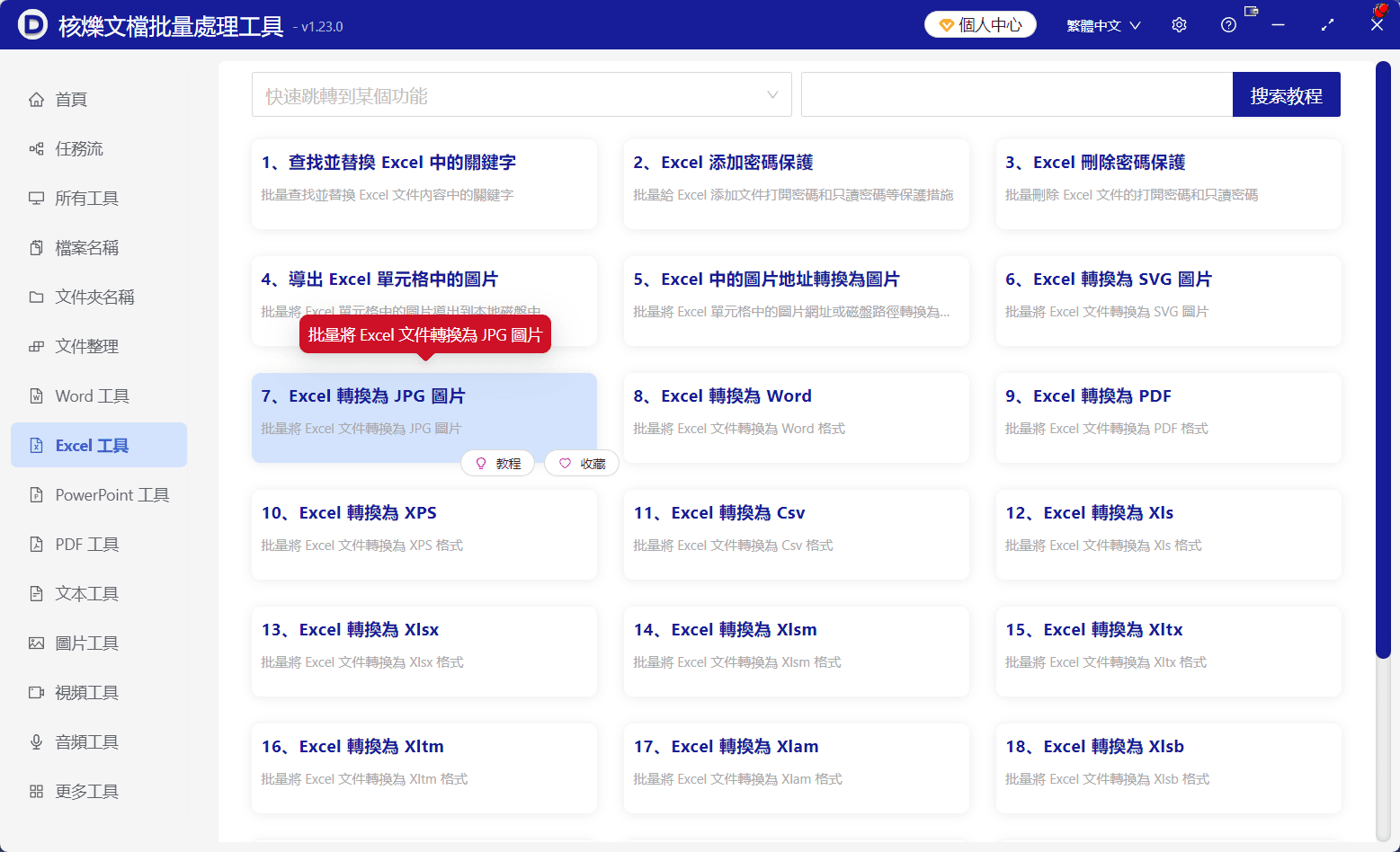Open Excel 刪除密碼保護 card
Viewport: 1400px width, 852px height.
tap(1169, 184)
